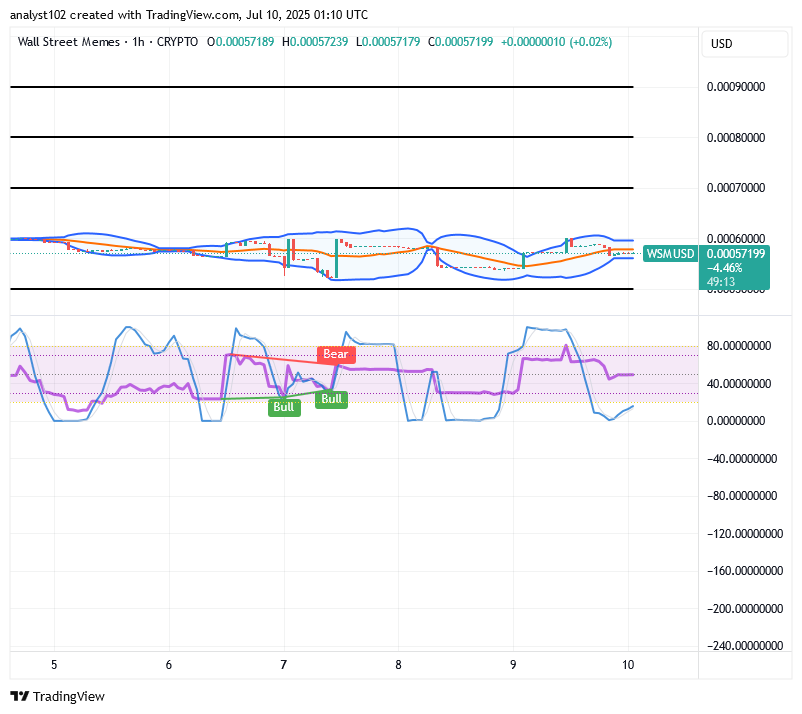Click the current price 0.00057199 label
This screenshot has height=714, width=802.
pos(736,254)
